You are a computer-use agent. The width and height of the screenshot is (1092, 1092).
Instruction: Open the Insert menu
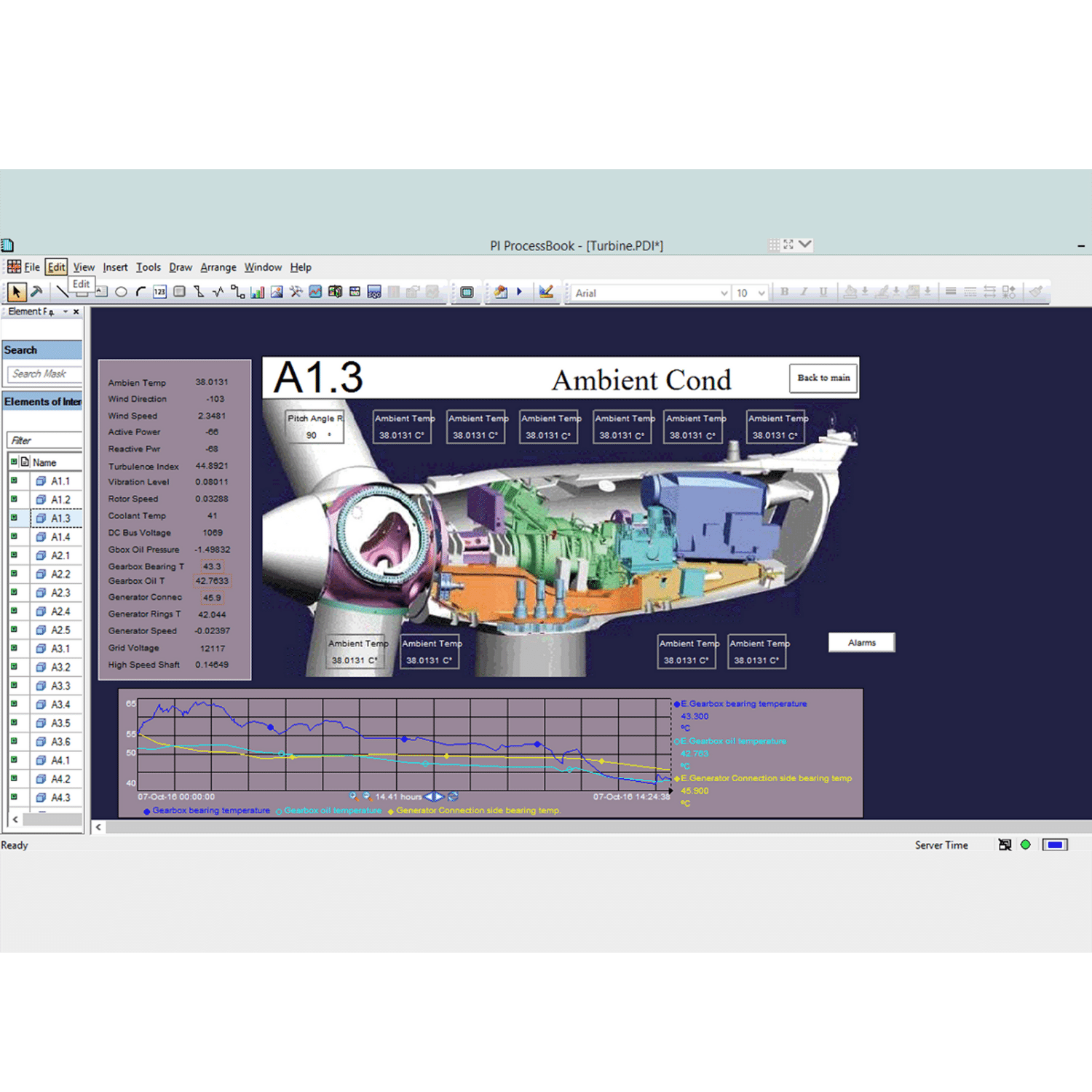click(115, 267)
